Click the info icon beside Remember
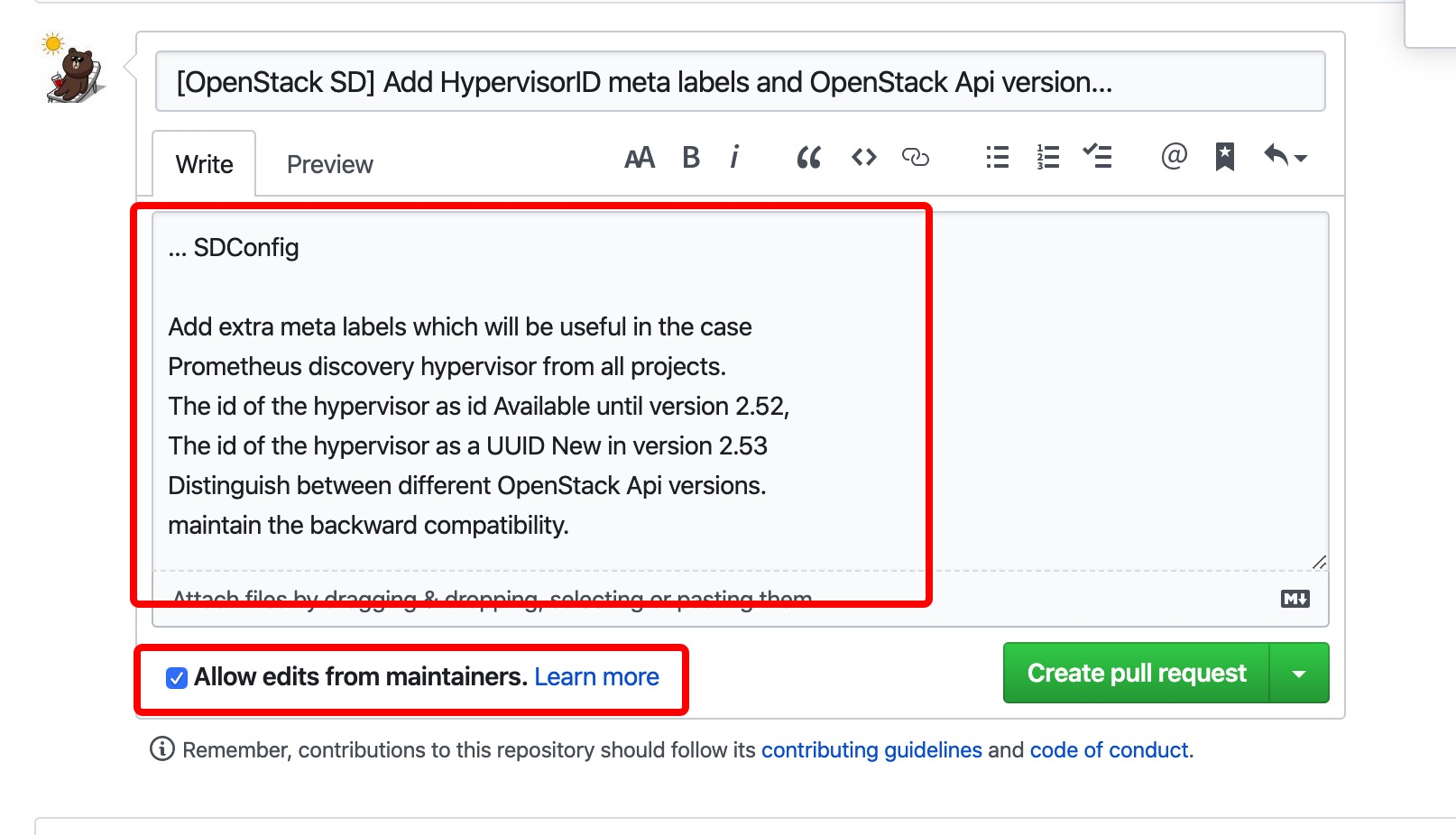The height and width of the screenshot is (835, 1456). coord(162,749)
